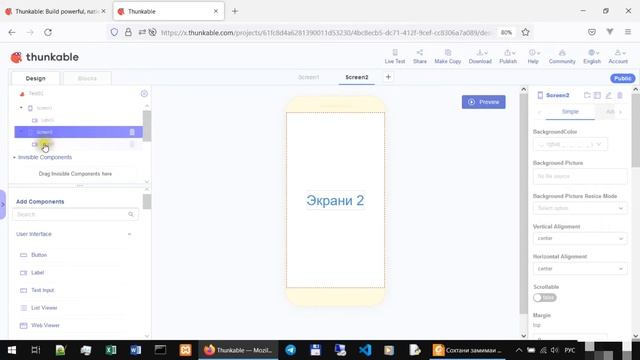640x360 pixels.
Task: Select the Text Input component
Action: [x=42, y=290]
